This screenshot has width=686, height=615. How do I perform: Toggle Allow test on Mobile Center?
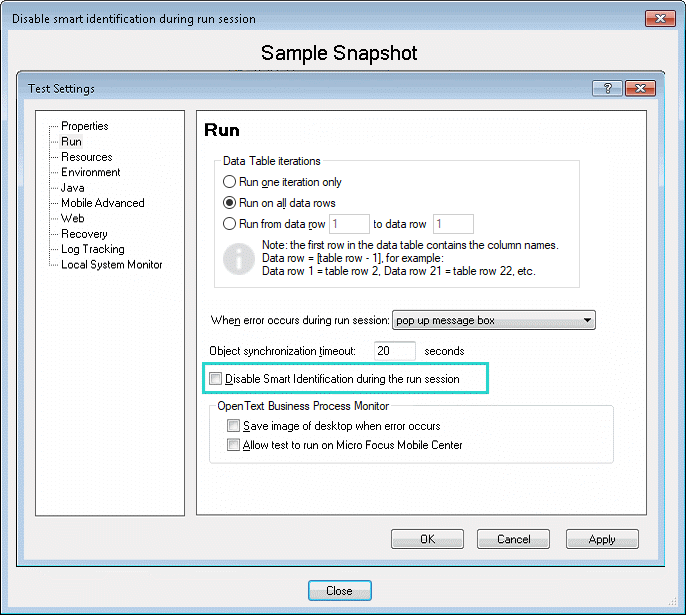click(x=234, y=445)
